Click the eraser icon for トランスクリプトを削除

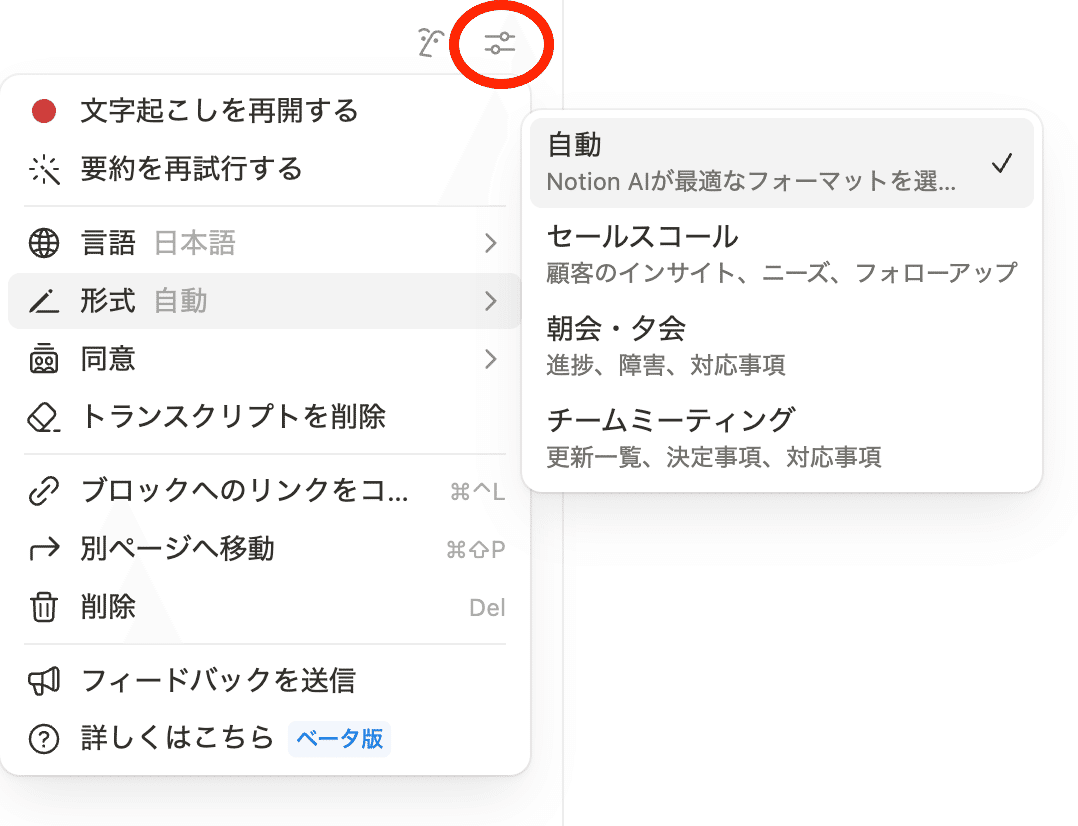[x=44, y=417]
